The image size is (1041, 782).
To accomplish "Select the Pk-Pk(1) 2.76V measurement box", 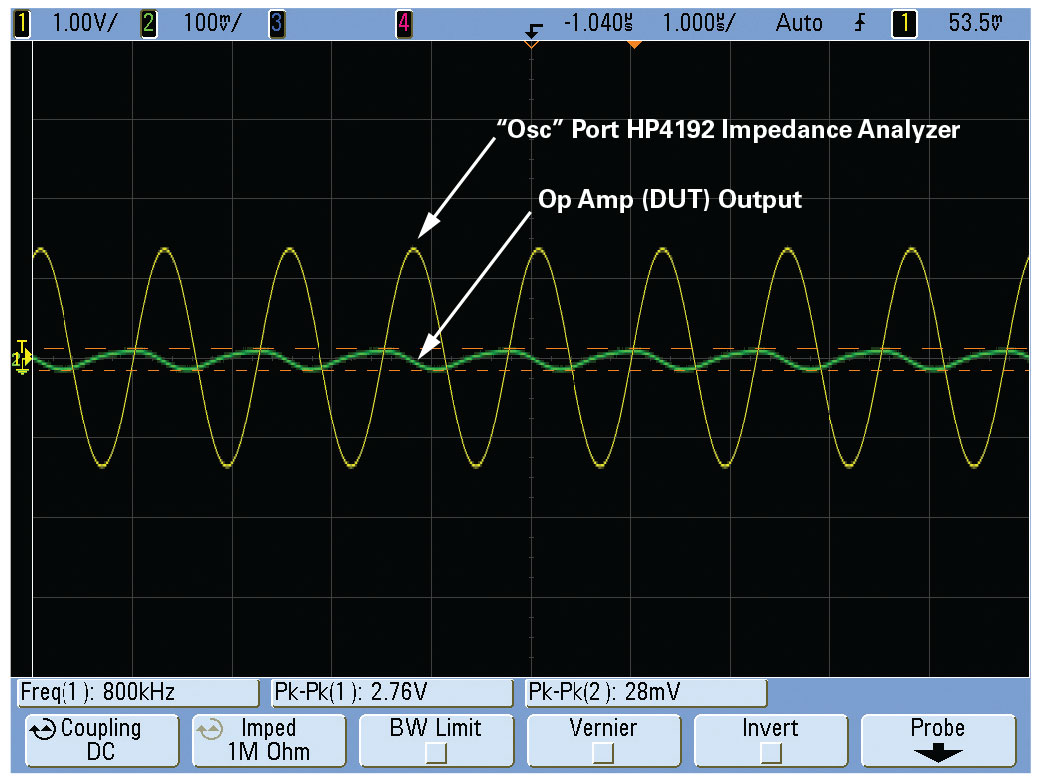I will point(392,692).
